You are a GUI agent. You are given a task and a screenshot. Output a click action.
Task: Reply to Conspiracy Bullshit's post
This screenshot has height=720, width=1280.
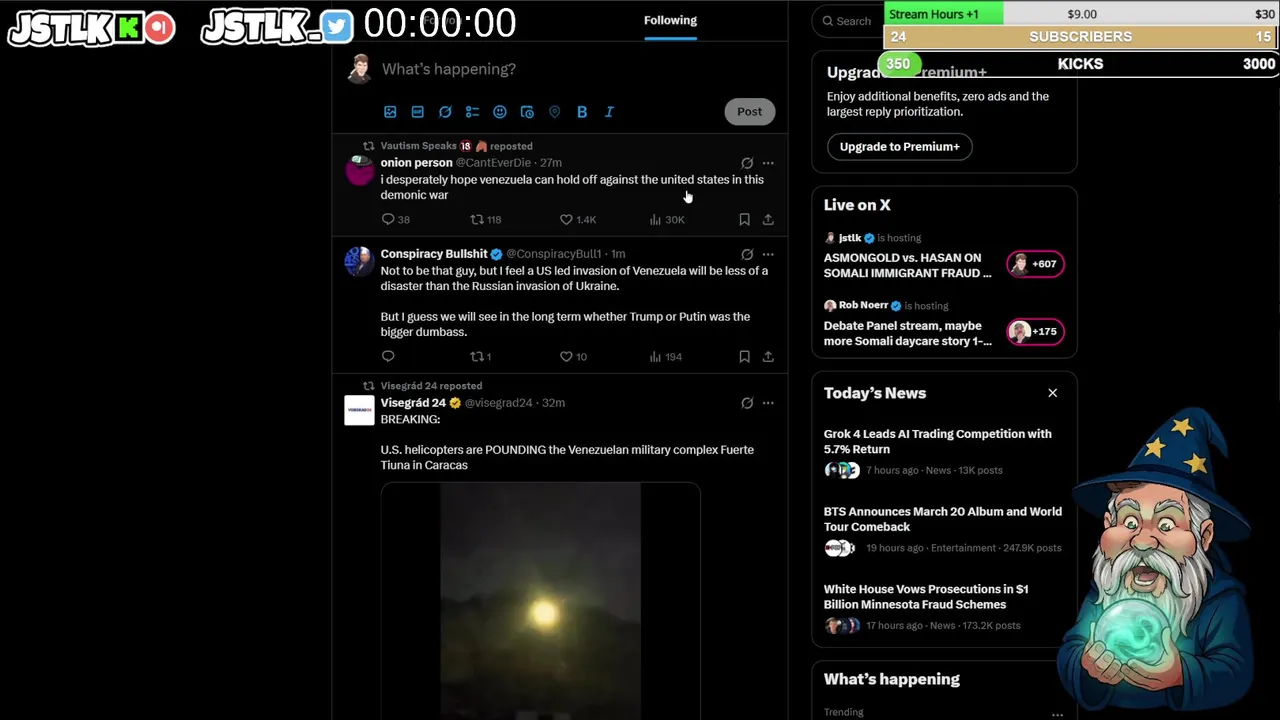[388, 356]
